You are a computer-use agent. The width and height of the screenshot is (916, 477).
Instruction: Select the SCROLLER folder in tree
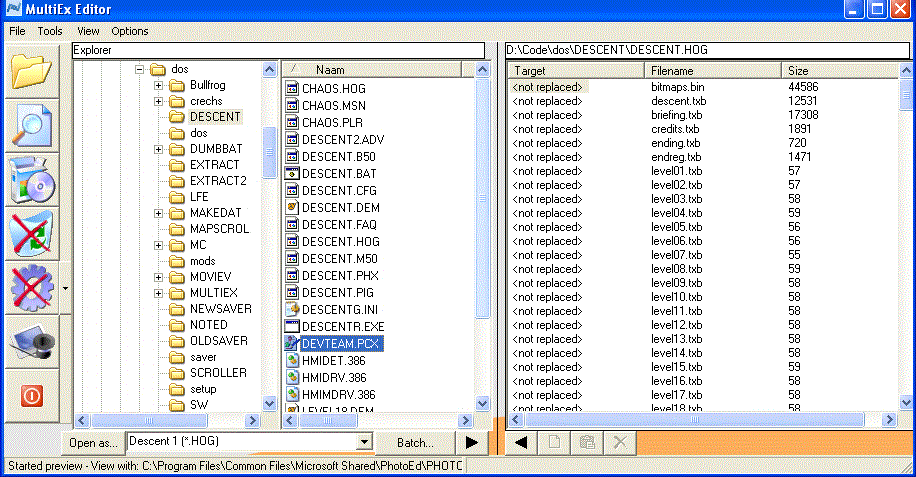[x=218, y=372]
